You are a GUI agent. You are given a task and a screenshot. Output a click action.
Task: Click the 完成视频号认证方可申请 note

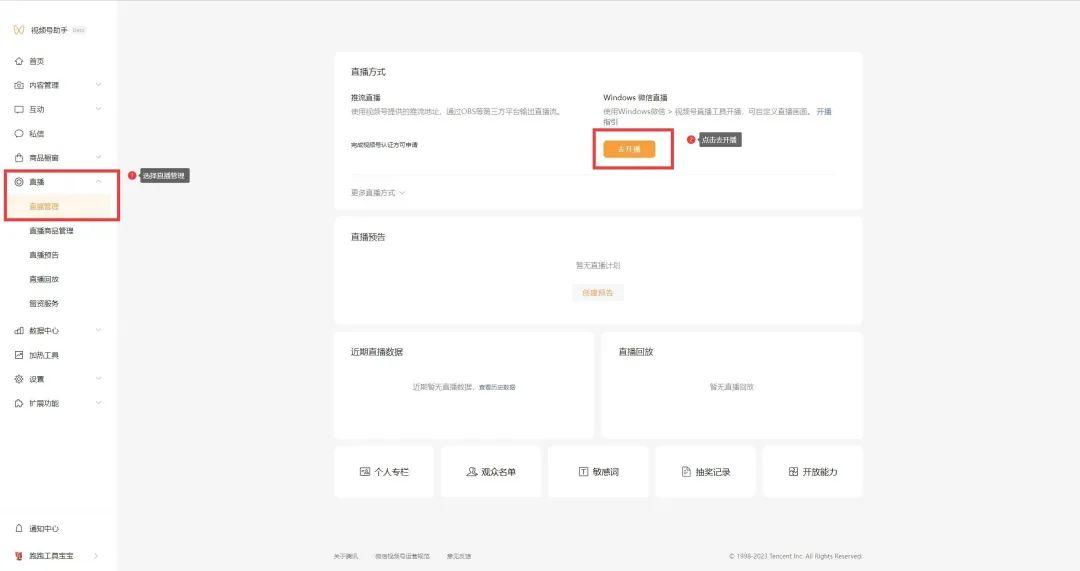pyautogui.click(x=384, y=145)
